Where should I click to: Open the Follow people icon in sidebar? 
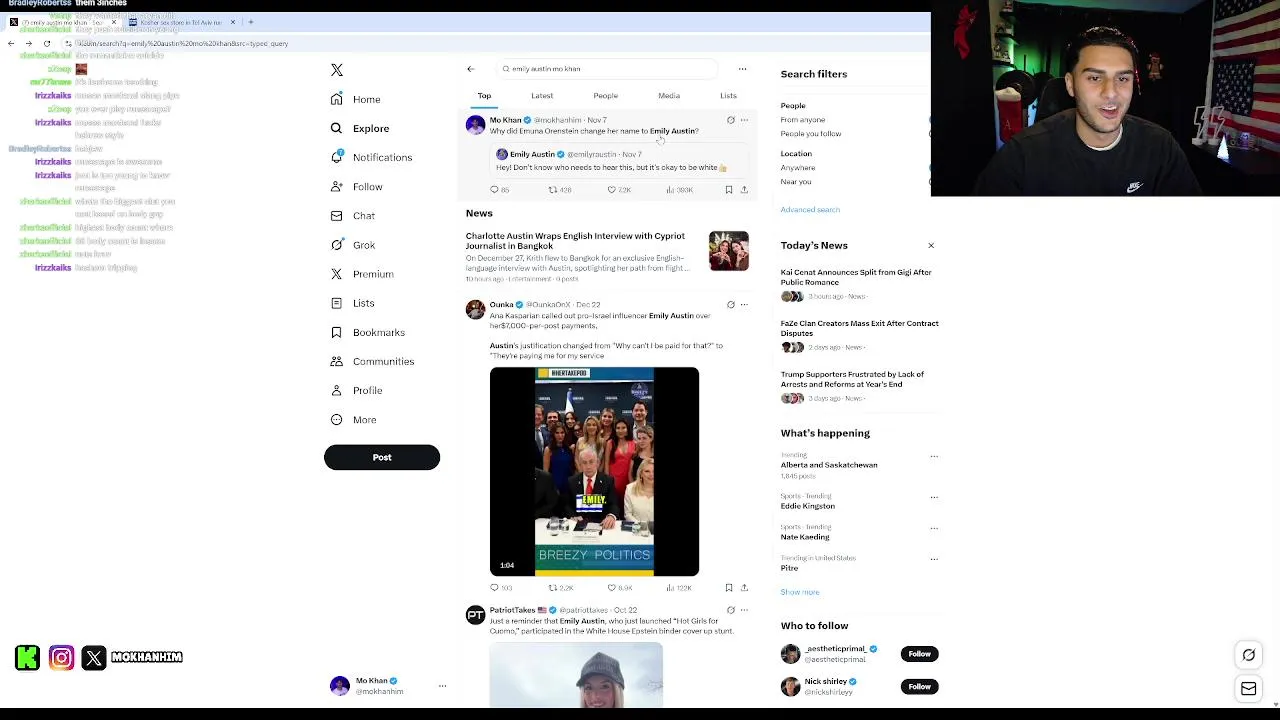[x=337, y=187]
